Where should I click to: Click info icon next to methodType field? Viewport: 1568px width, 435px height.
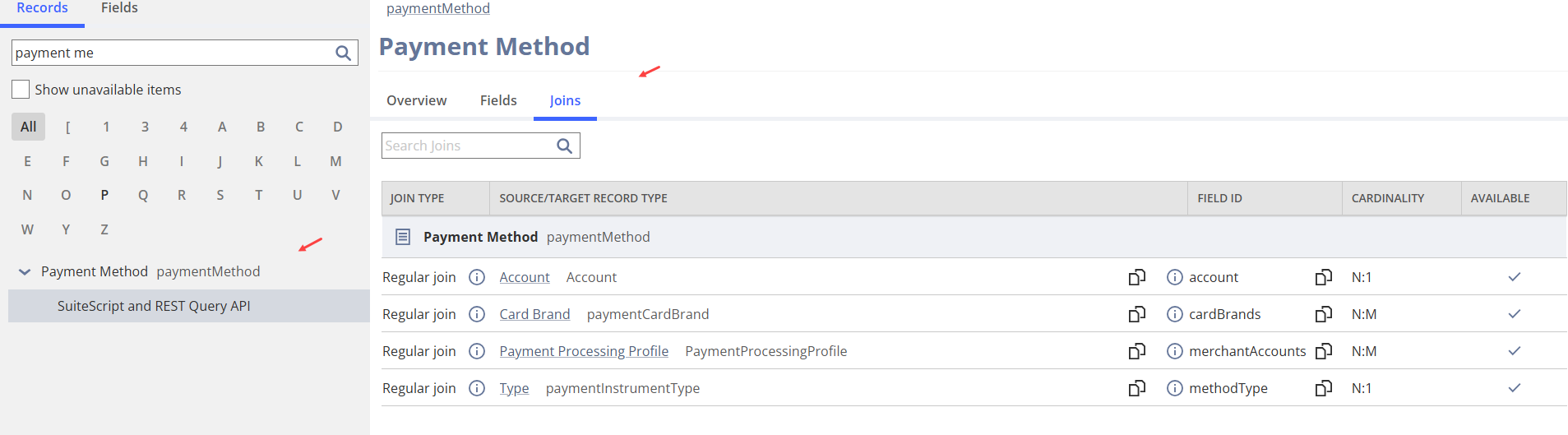coord(1175,388)
